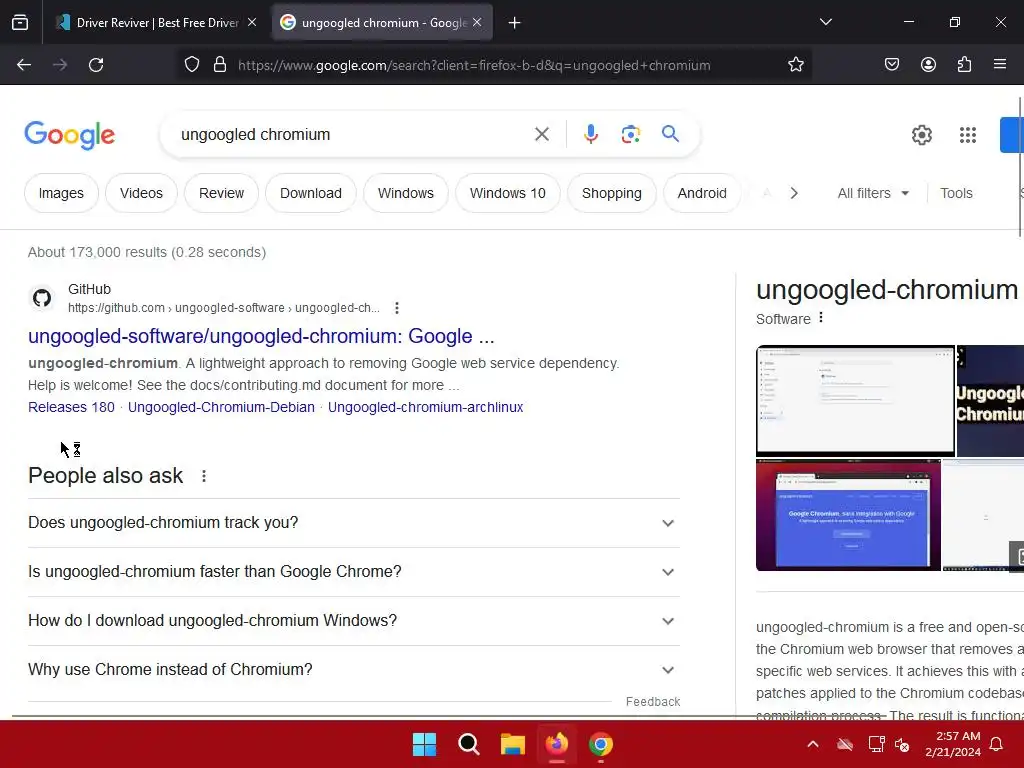List all tabs dropdown arrow
This screenshot has height=768, width=1024.
click(825, 22)
